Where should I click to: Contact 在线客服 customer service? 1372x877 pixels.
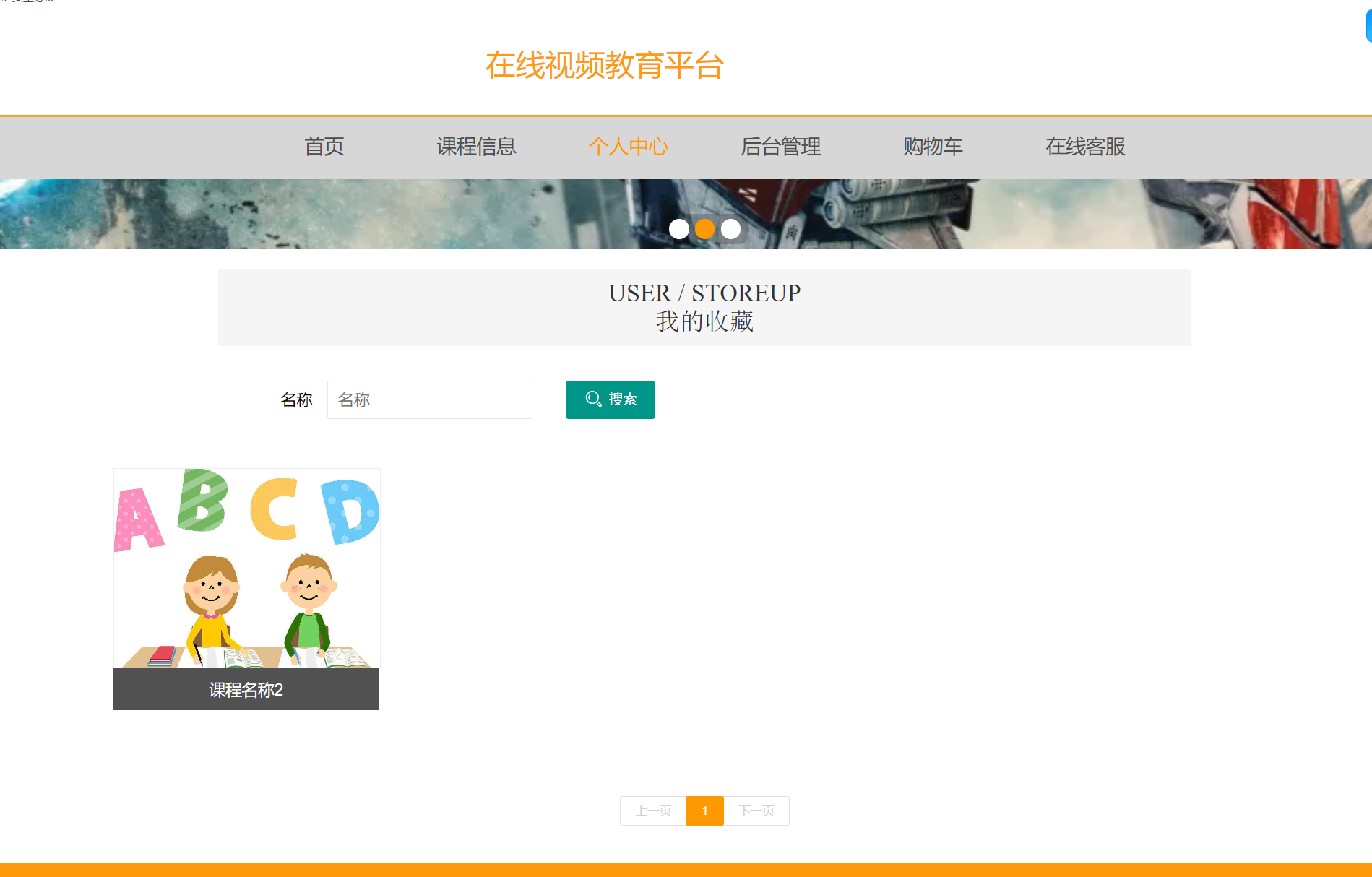click(x=1086, y=147)
